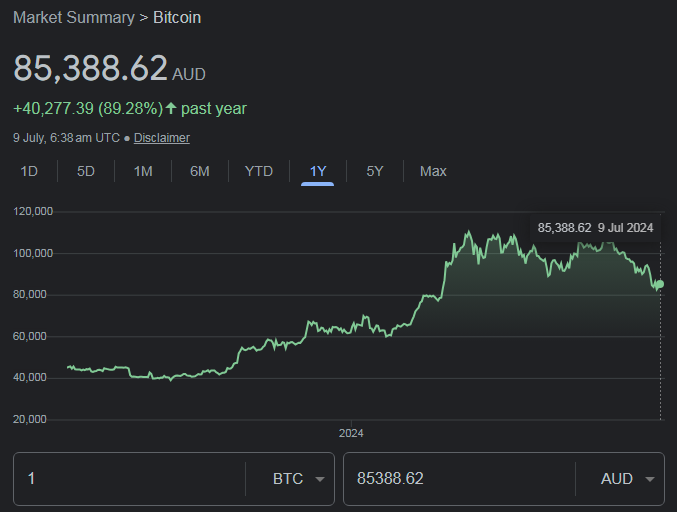This screenshot has width=677, height=512.
Task: Open the AUD currency dropdown
Action: [x=627, y=479]
